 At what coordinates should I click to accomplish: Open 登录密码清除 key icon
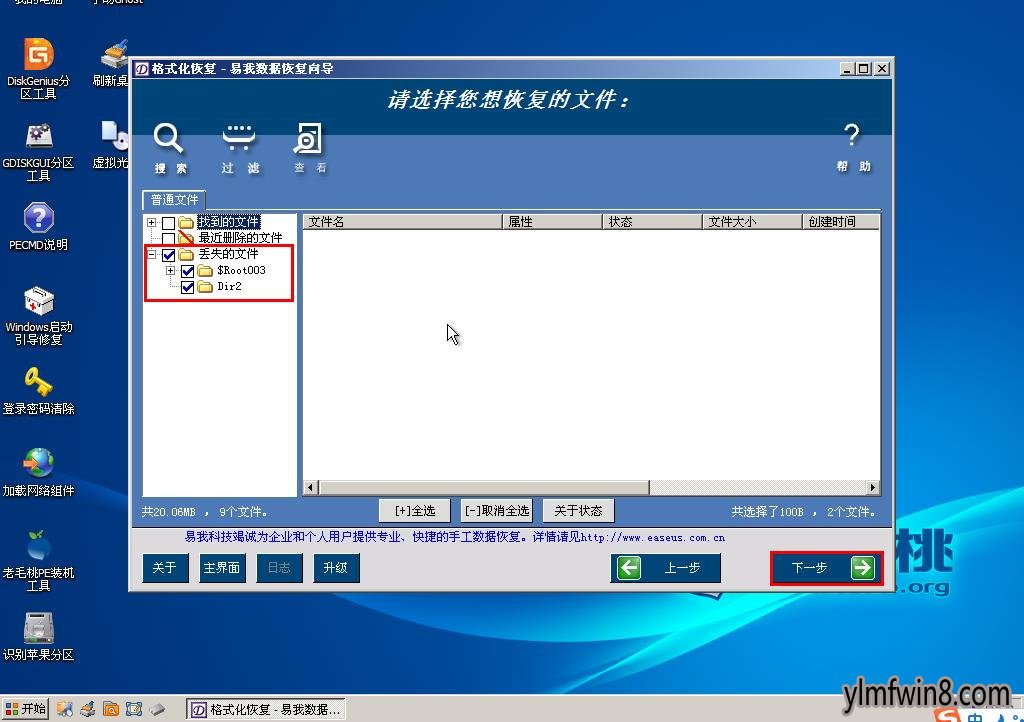[x=39, y=391]
